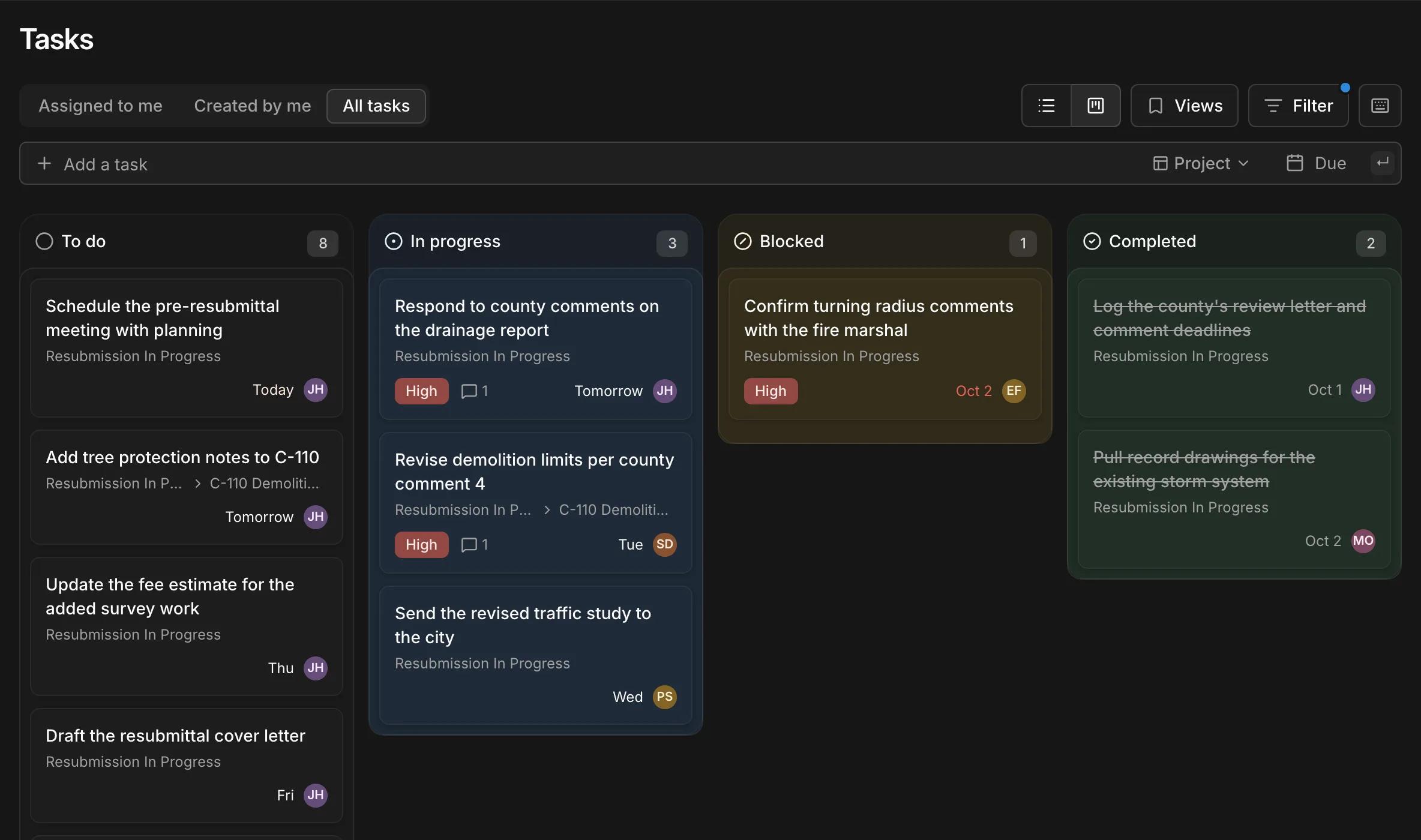Click the In progress count badge 3

pos(672,243)
